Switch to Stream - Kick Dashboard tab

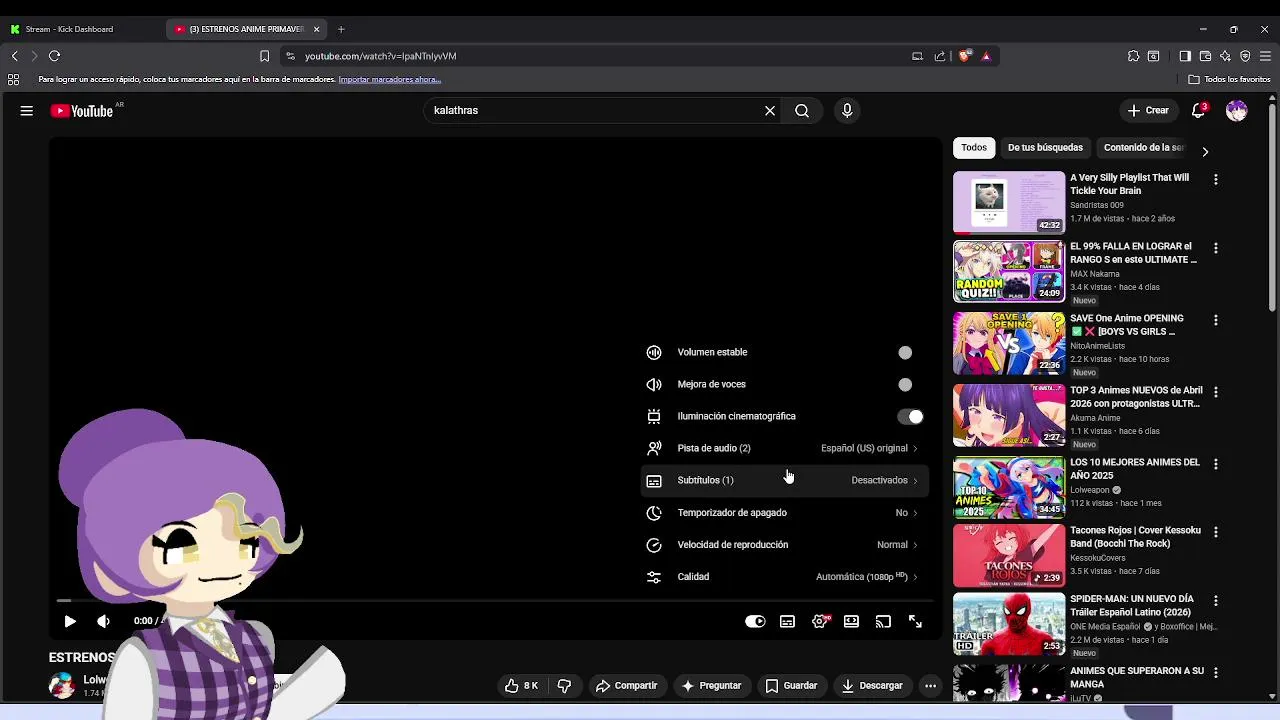(x=84, y=29)
